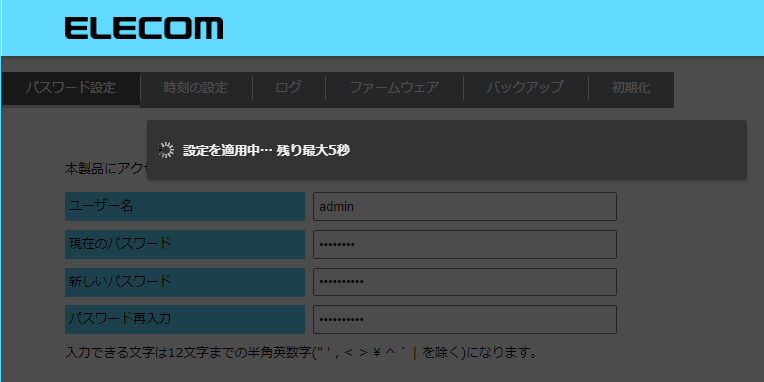Go to the バックアップ tab
This screenshot has width=764, height=382.
(x=525, y=88)
